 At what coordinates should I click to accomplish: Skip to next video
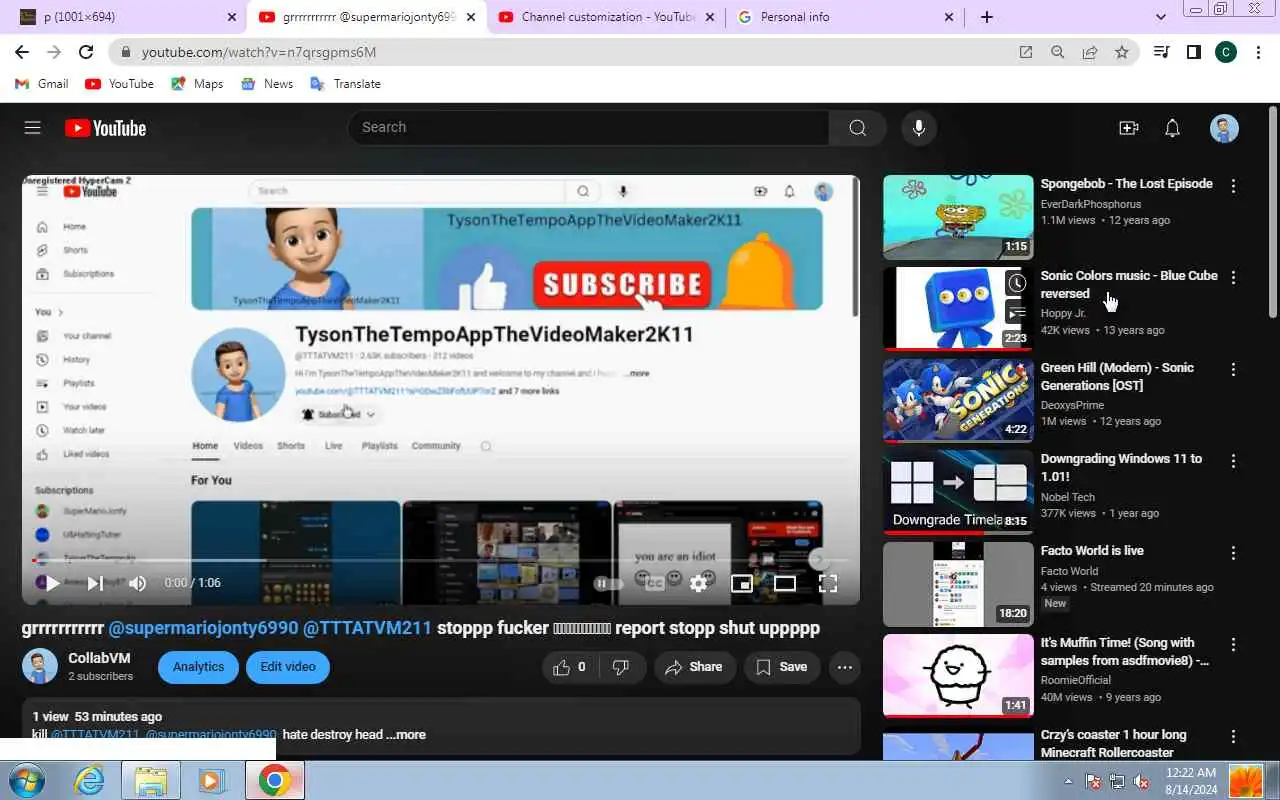coord(95,583)
